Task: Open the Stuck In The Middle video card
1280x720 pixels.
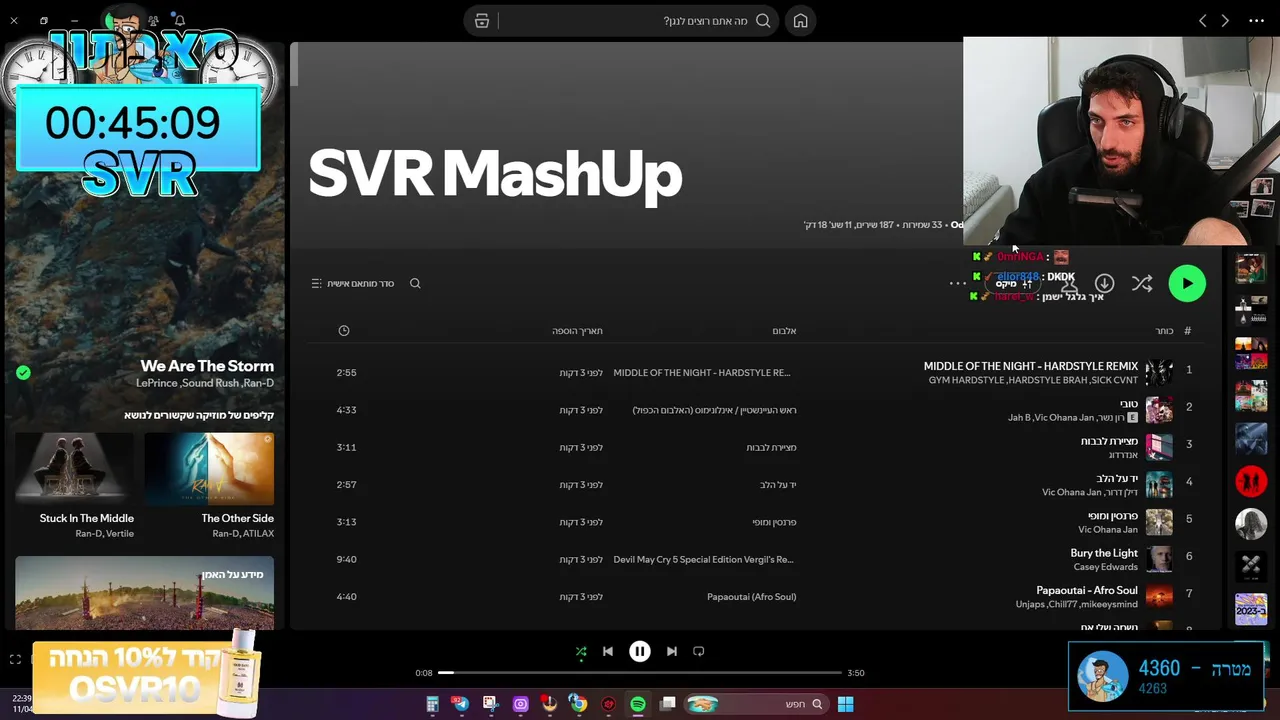Action: (x=74, y=486)
